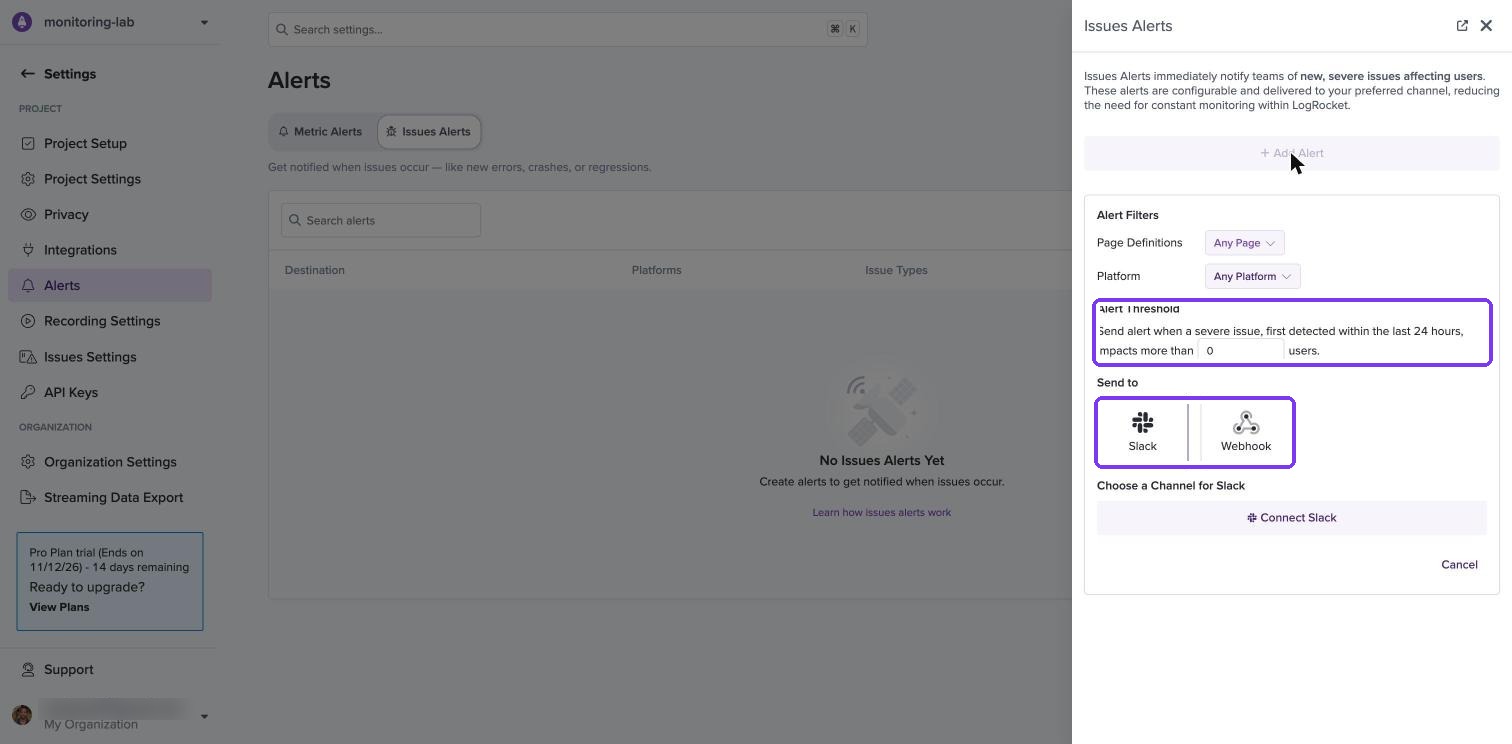The width and height of the screenshot is (1512, 744).
Task: Click the Integrations plug icon
Action: tap(28, 250)
